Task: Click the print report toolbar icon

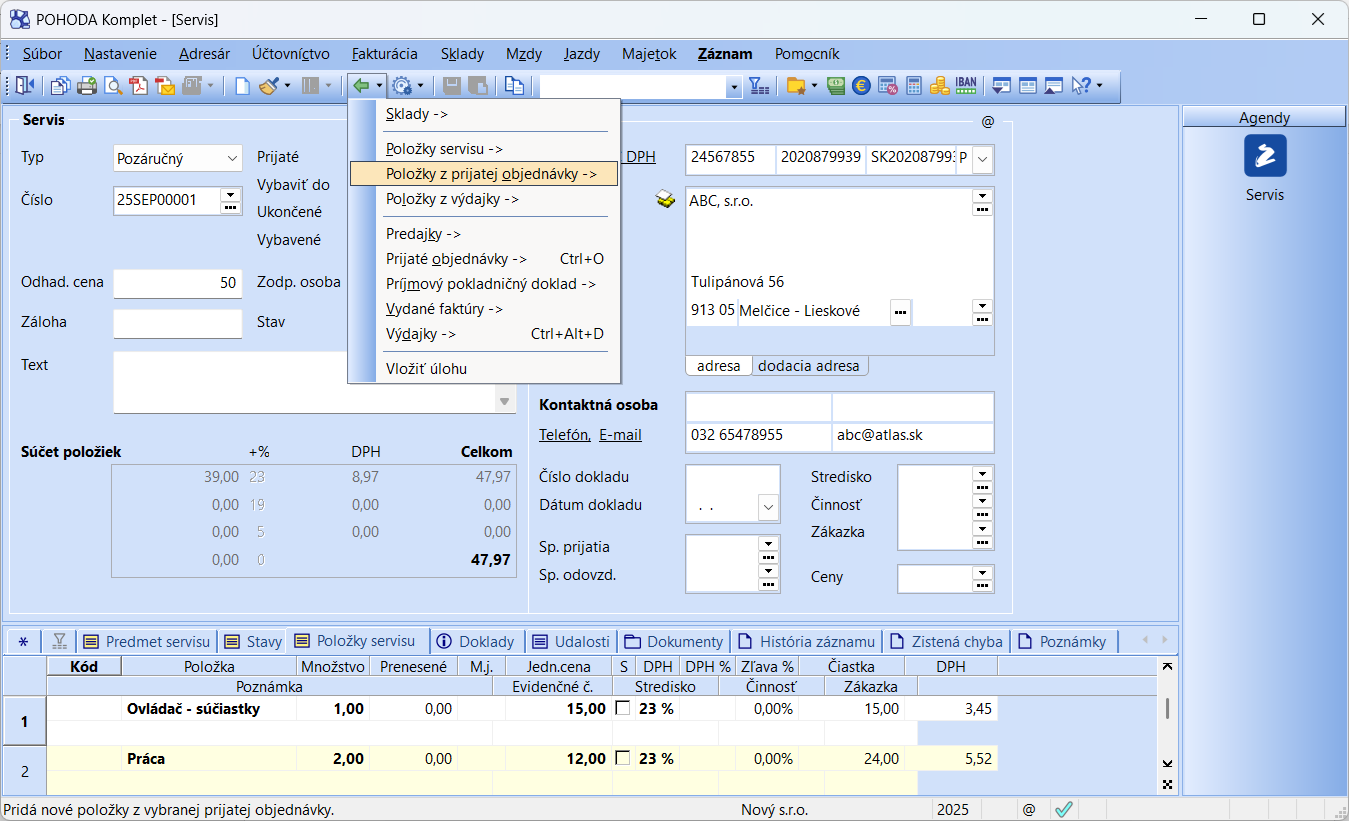Action: coord(87,86)
